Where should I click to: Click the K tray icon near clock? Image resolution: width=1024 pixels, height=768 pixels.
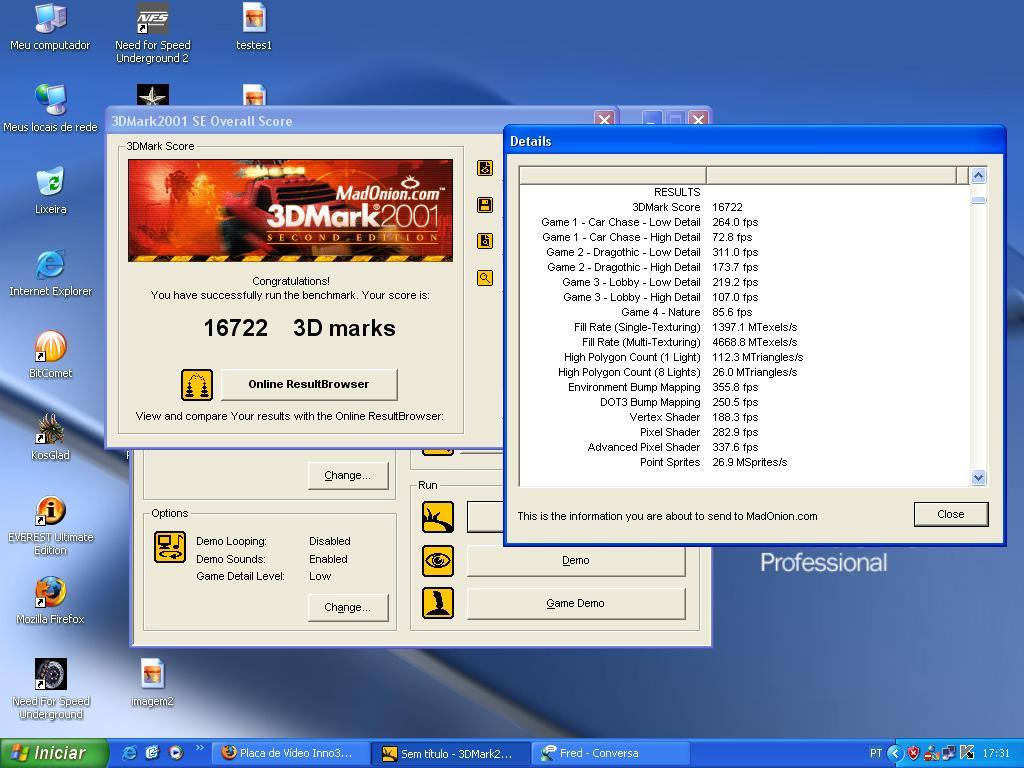click(x=967, y=753)
